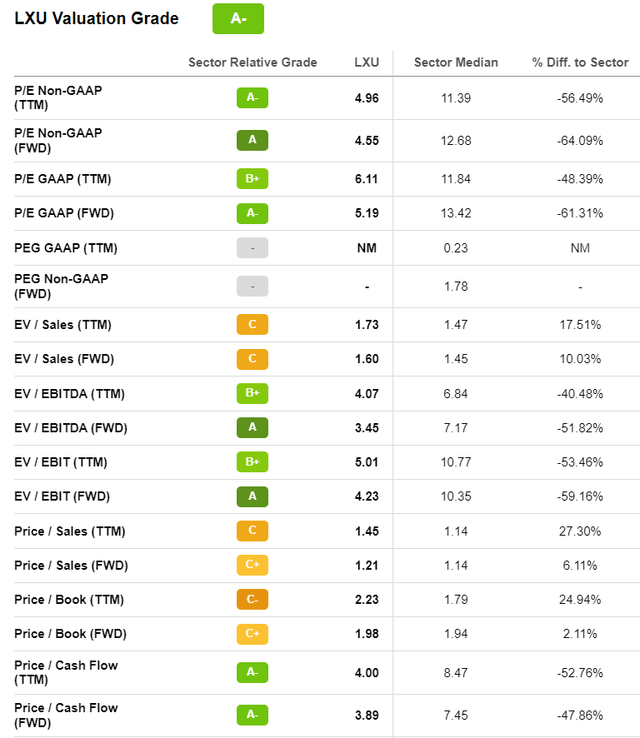Click the % Diff. to Sector header
640x738 pixels.
[x=580, y=62]
